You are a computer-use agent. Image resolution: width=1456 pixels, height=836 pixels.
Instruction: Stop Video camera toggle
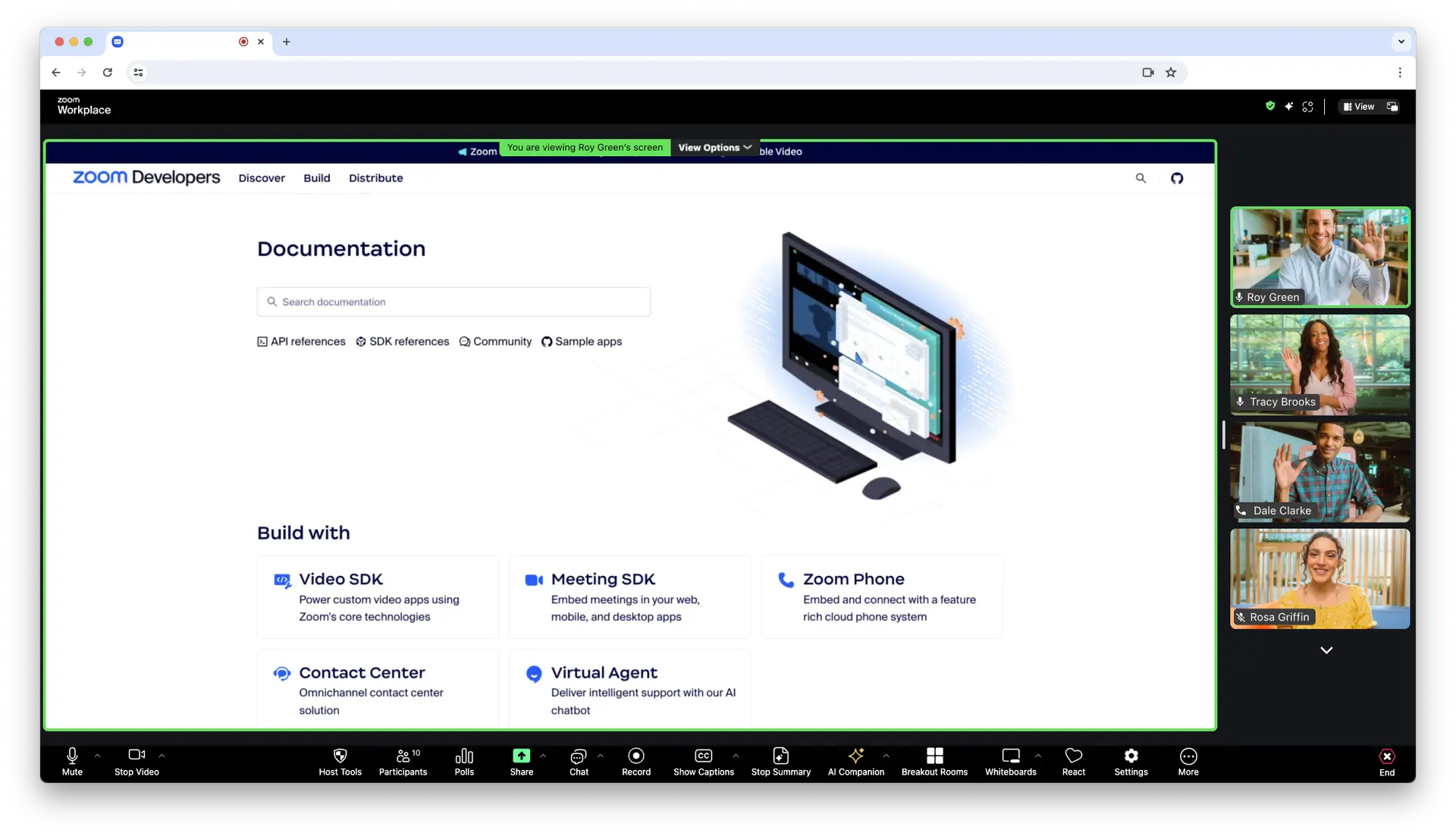tap(136, 756)
